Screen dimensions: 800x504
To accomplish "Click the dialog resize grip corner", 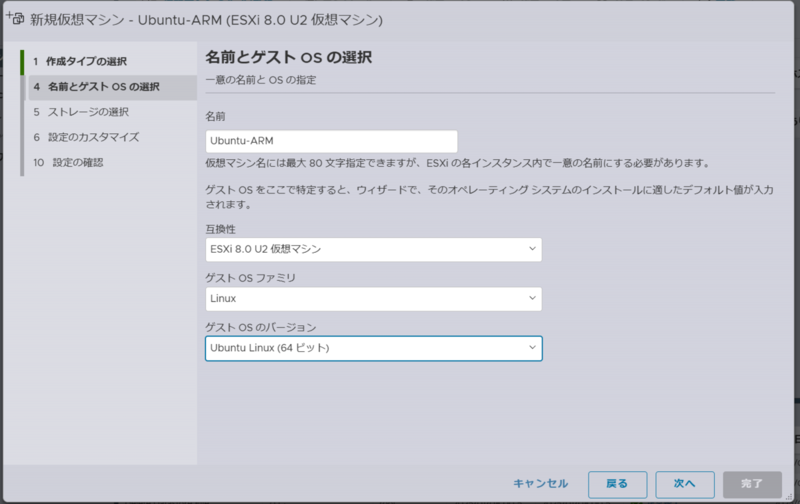I will [x=789, y=497].
